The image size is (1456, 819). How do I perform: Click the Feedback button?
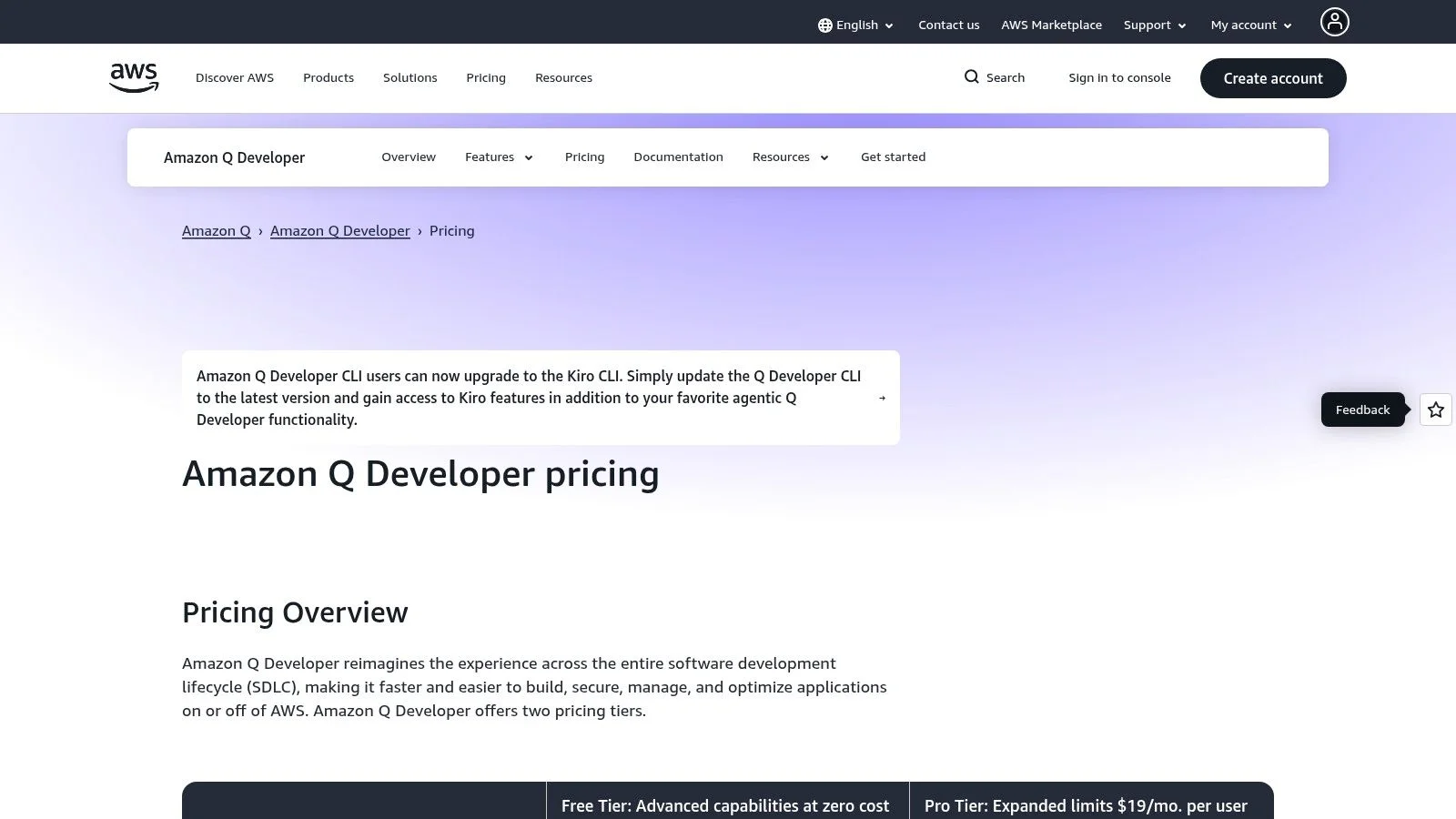pyautogui.click(x=1362, y=409)
